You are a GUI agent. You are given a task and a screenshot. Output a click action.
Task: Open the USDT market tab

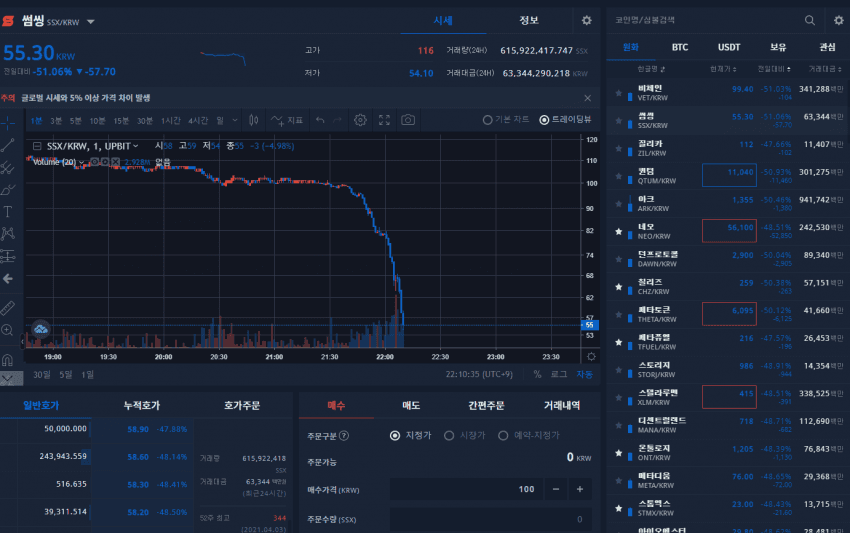click(x=729, y=47)
